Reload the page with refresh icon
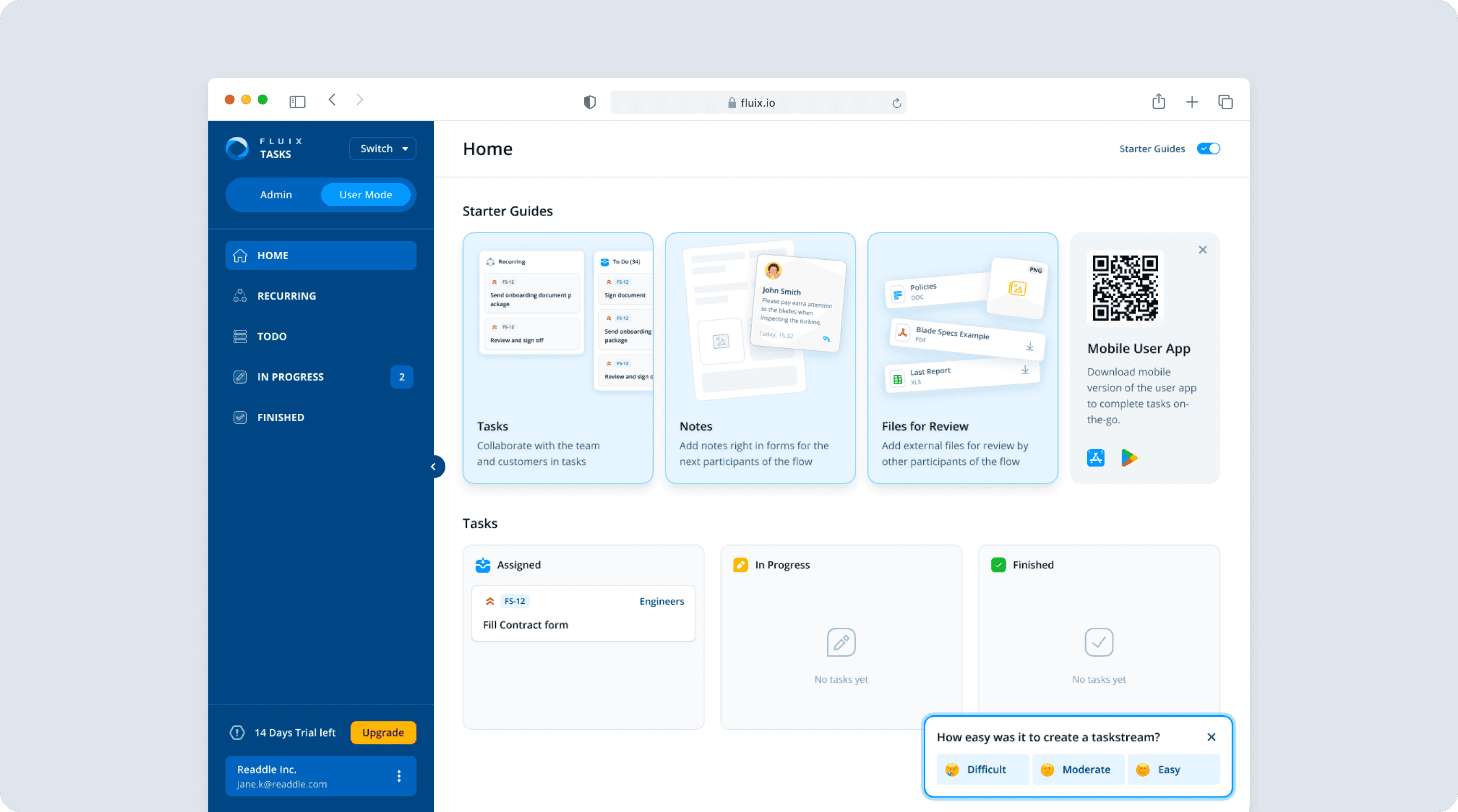This screenshot has width=1458, height=812. coord(897,103)
